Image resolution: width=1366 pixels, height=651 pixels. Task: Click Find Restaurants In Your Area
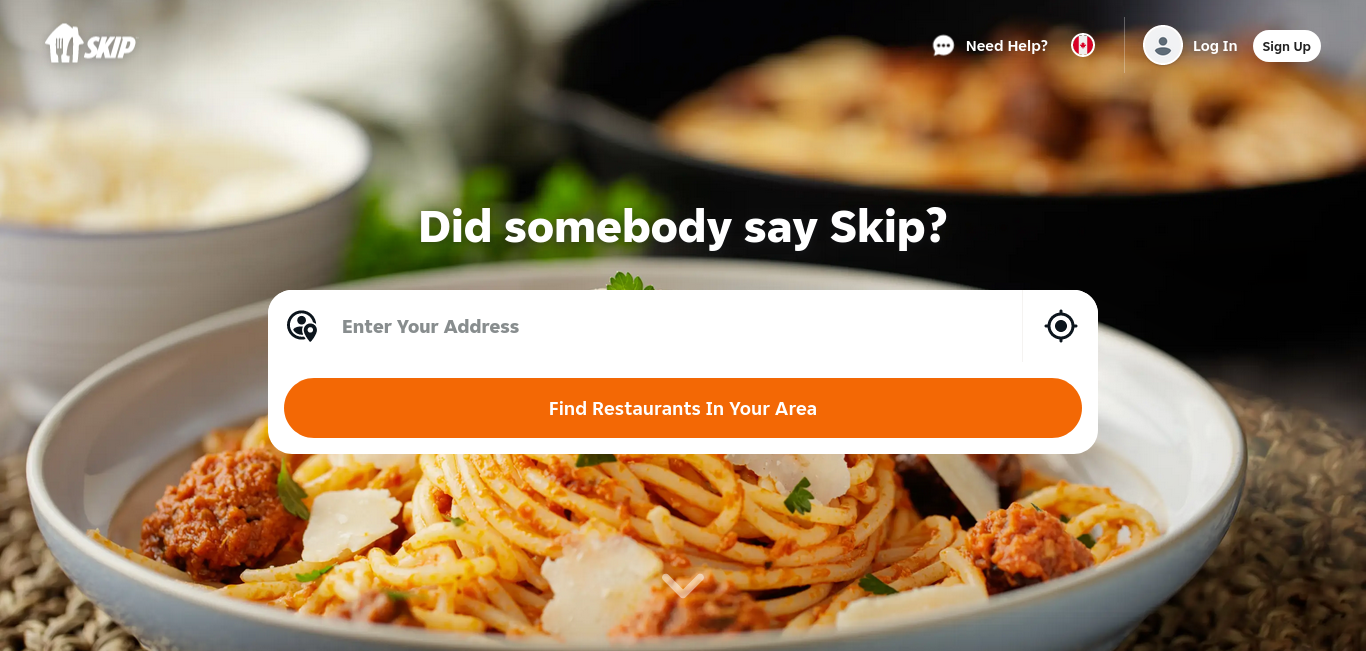click(683, 408)
